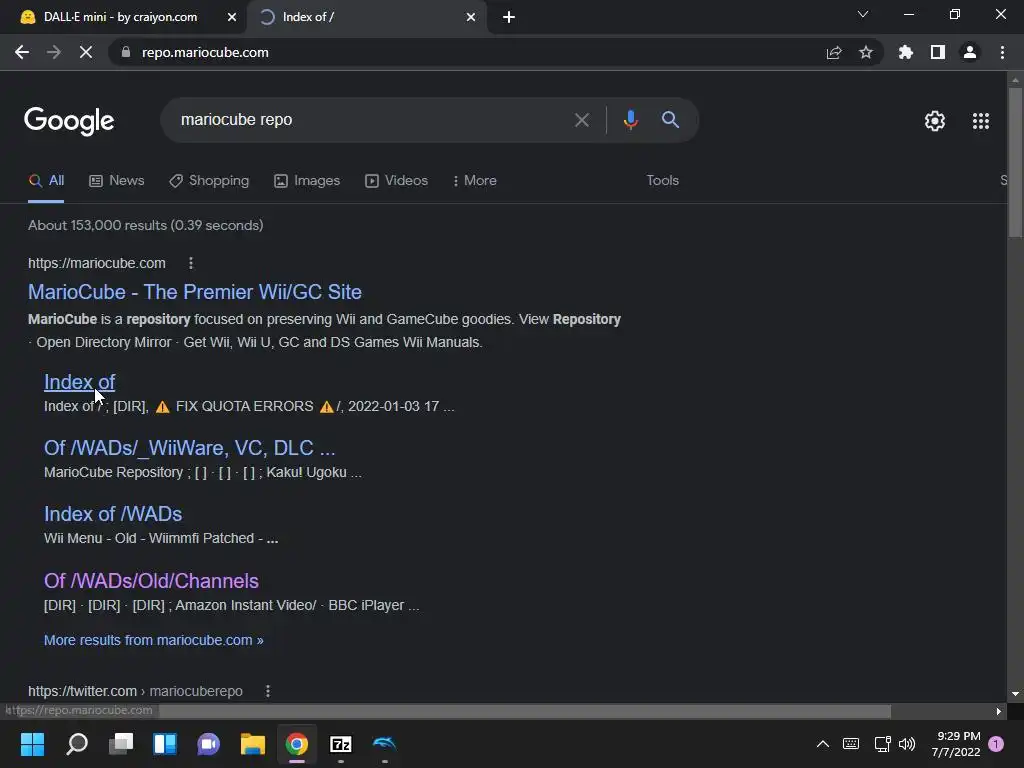Open the clock showing 9:29 PM
This screenshot has height=768, width=1024.
click(956, 744)
